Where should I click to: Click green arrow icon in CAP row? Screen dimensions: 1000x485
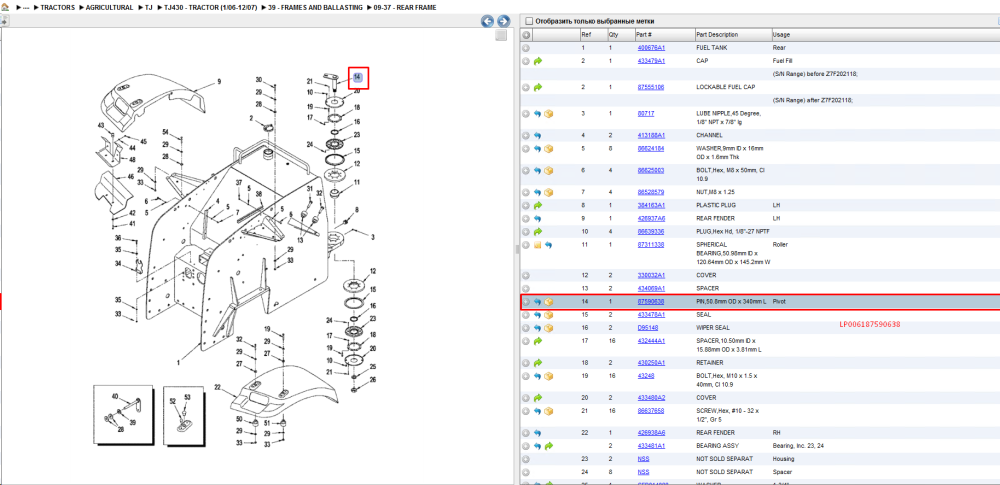click(538, 61)
